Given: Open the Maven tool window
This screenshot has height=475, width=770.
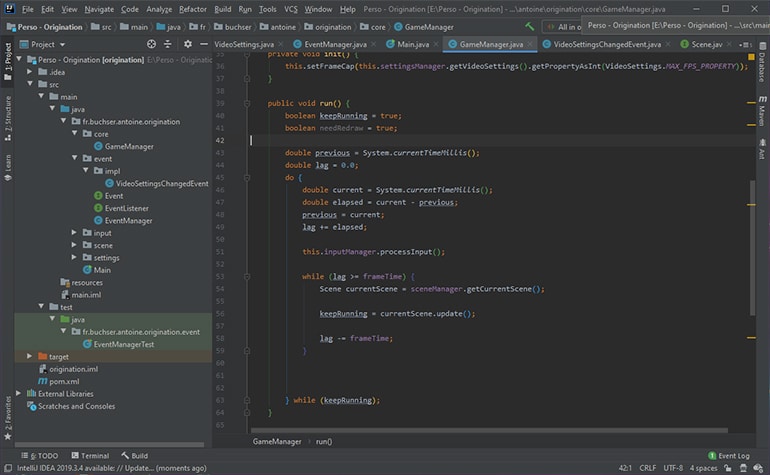Looking at the screenshot, I should click(x=762, y=111).
